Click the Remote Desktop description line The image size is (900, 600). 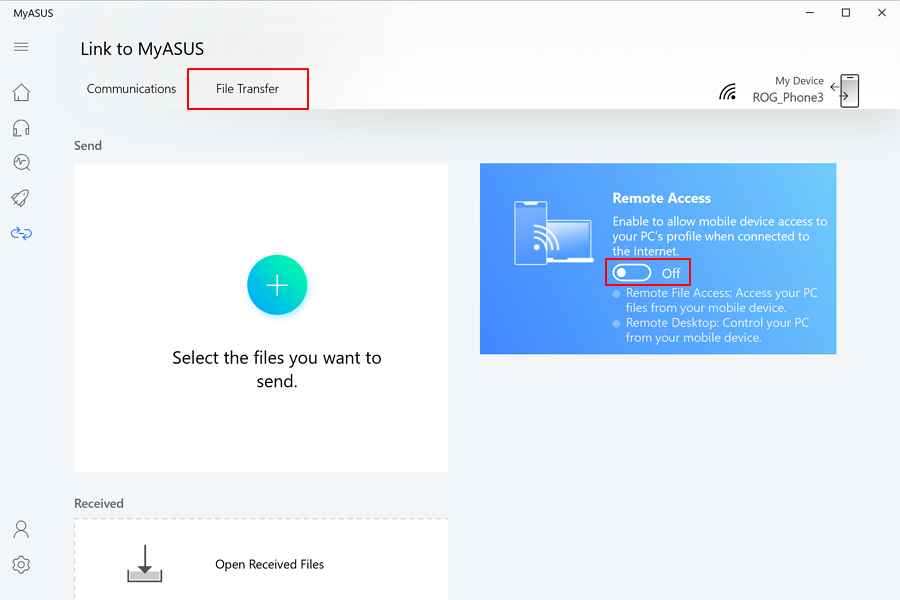(x=717, y=330)
